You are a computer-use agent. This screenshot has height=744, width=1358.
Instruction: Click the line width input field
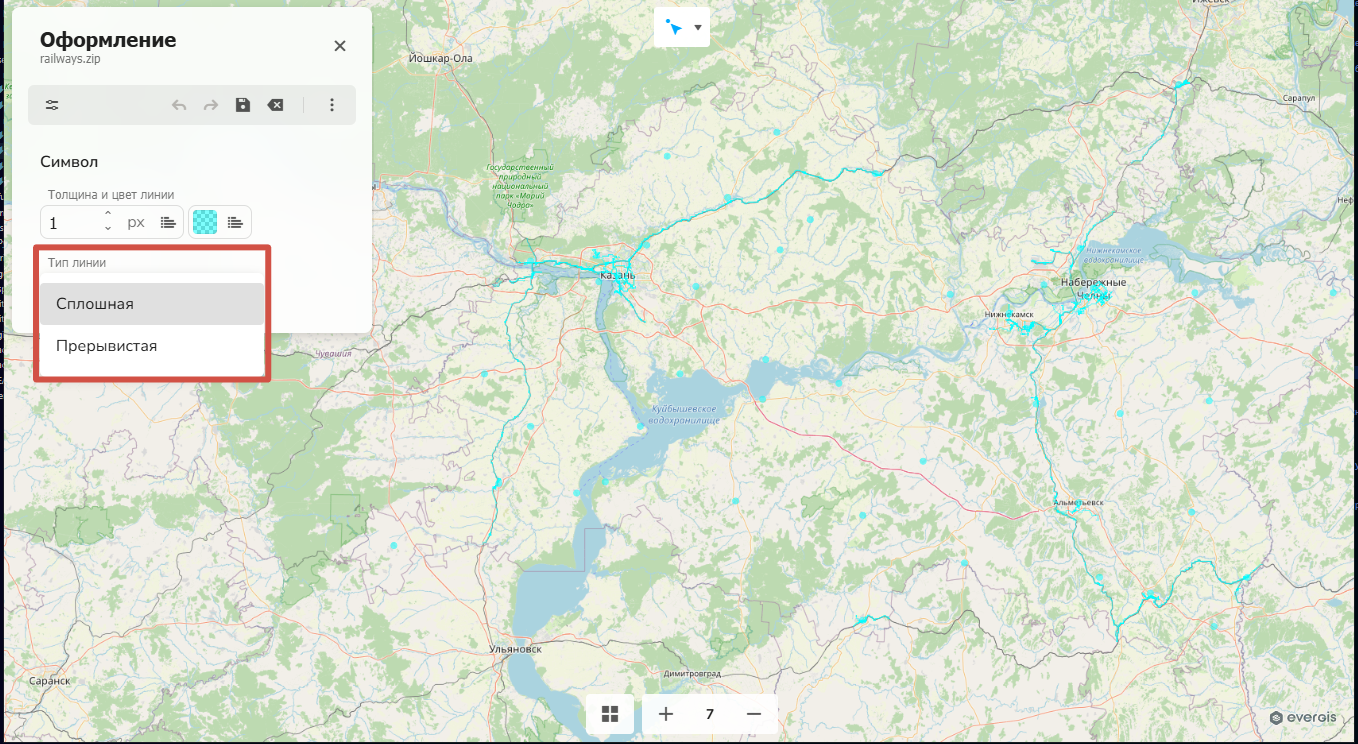tap(70, 222)
